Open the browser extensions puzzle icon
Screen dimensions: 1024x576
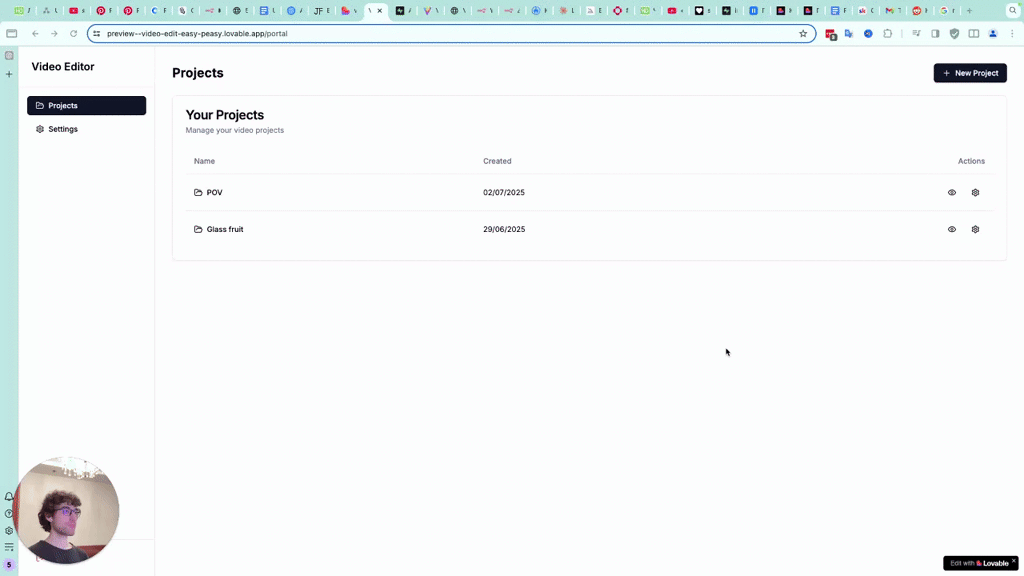click(887, 33)
